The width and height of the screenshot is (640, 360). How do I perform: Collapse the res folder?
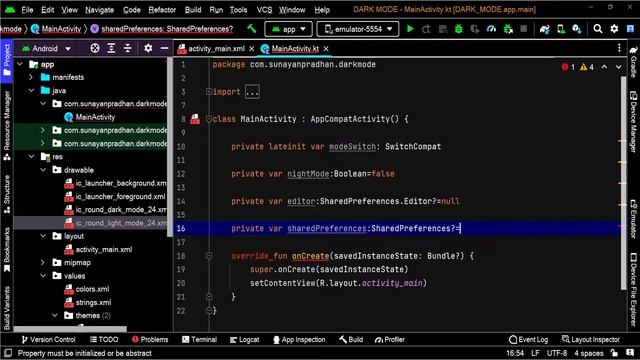(31, 157)
